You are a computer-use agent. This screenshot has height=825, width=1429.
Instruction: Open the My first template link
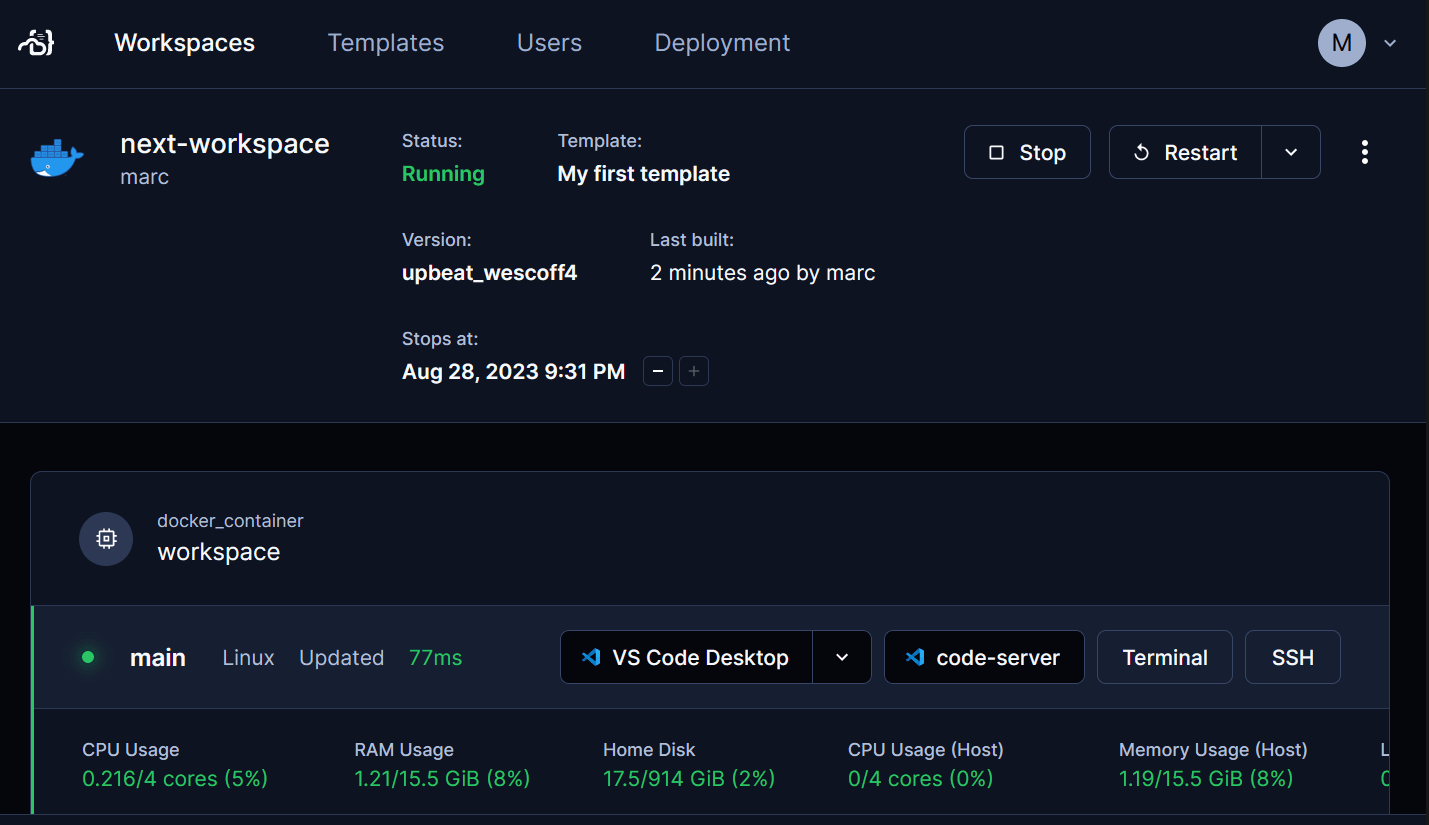(x=643, y=174)
